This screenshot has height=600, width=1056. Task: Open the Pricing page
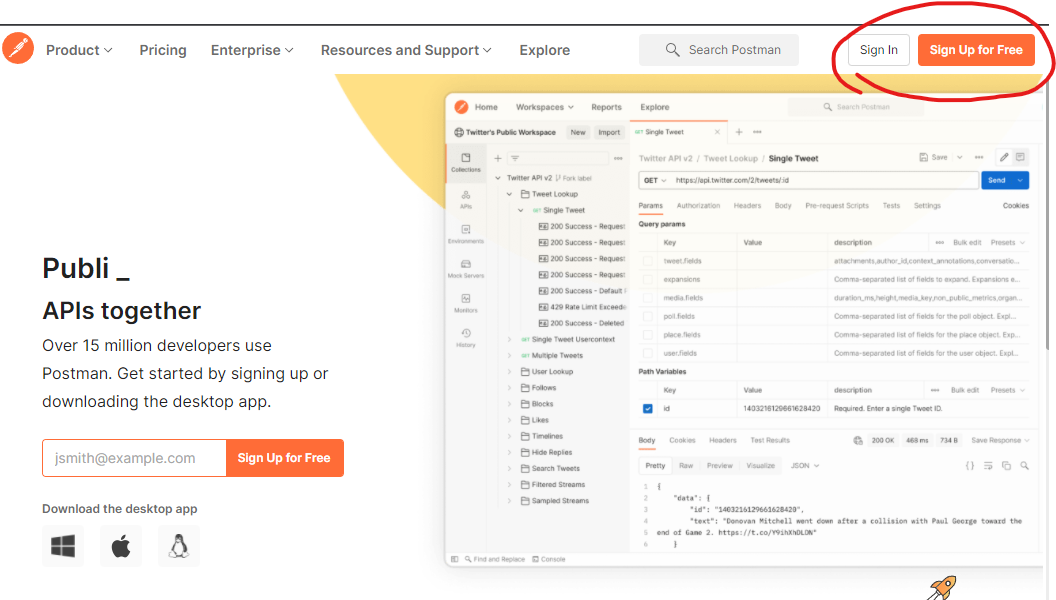[x=163, y=50]
